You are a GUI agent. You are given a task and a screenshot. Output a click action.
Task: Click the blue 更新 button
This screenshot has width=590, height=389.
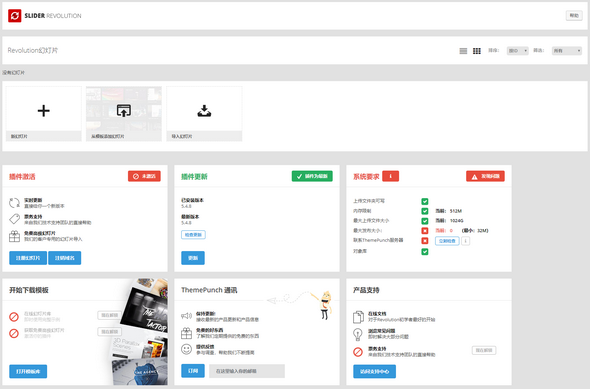click(x=193, y=258)
